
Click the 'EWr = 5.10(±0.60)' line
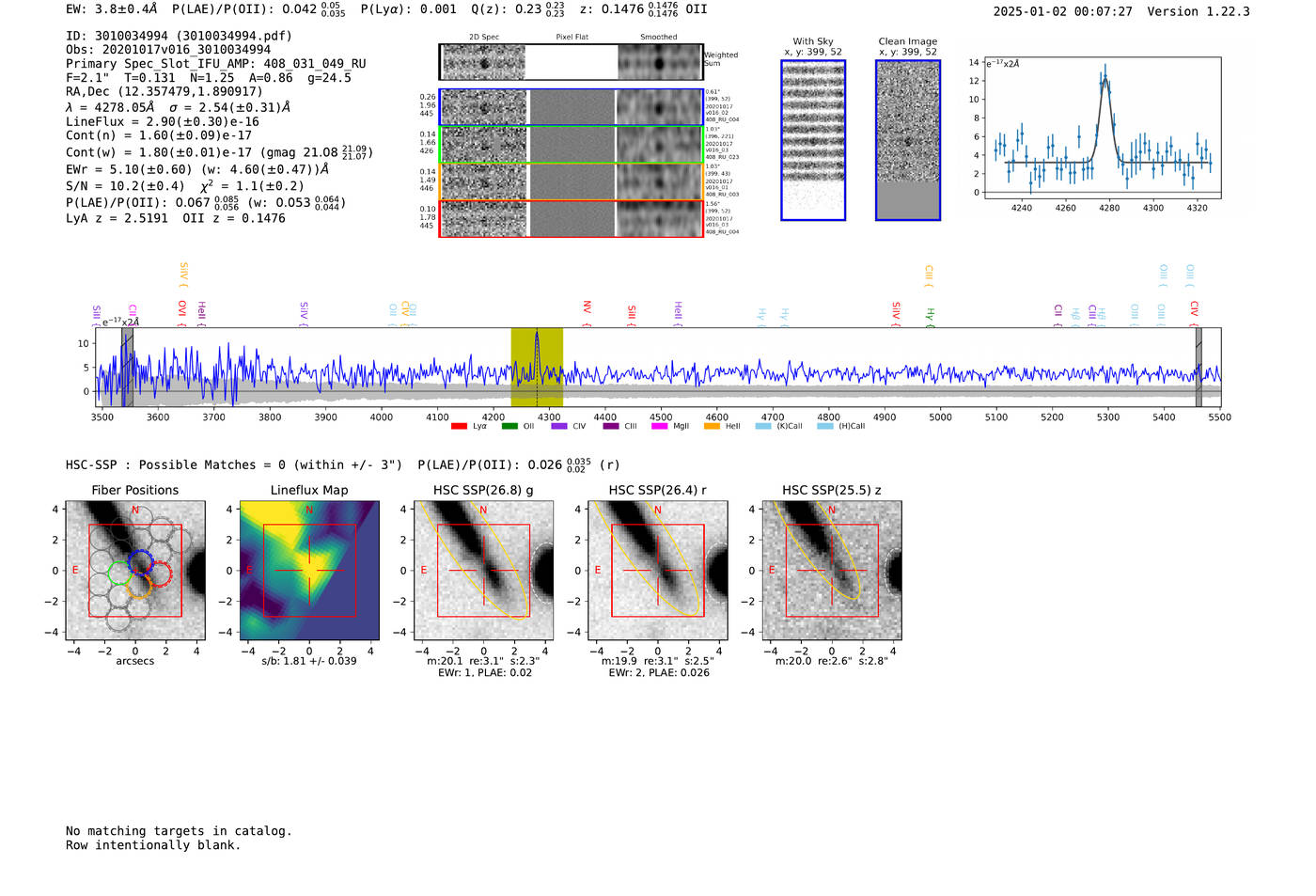tap(197, 169)
